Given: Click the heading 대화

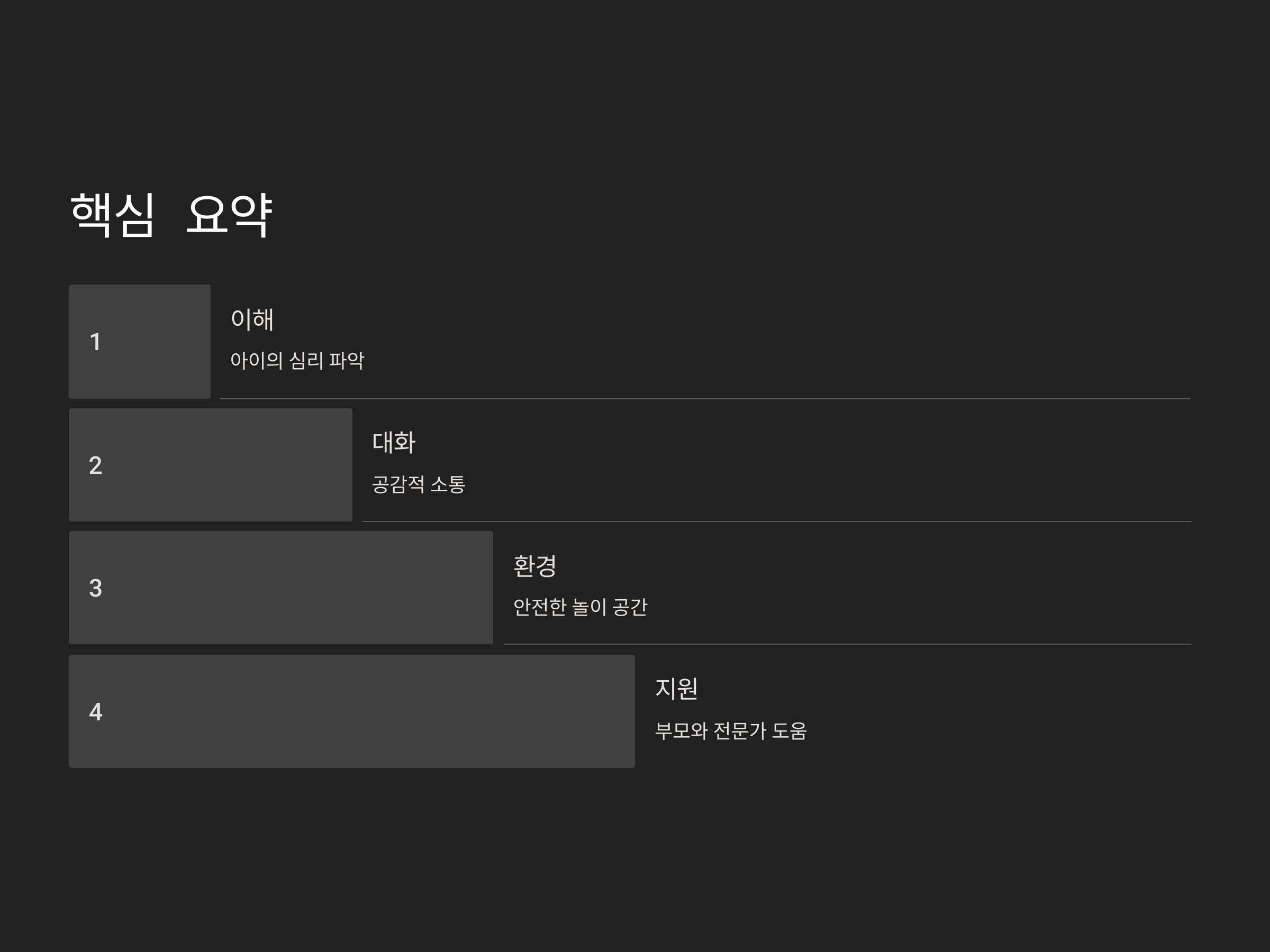Looking at the screenshot, I should click(394, 443).
